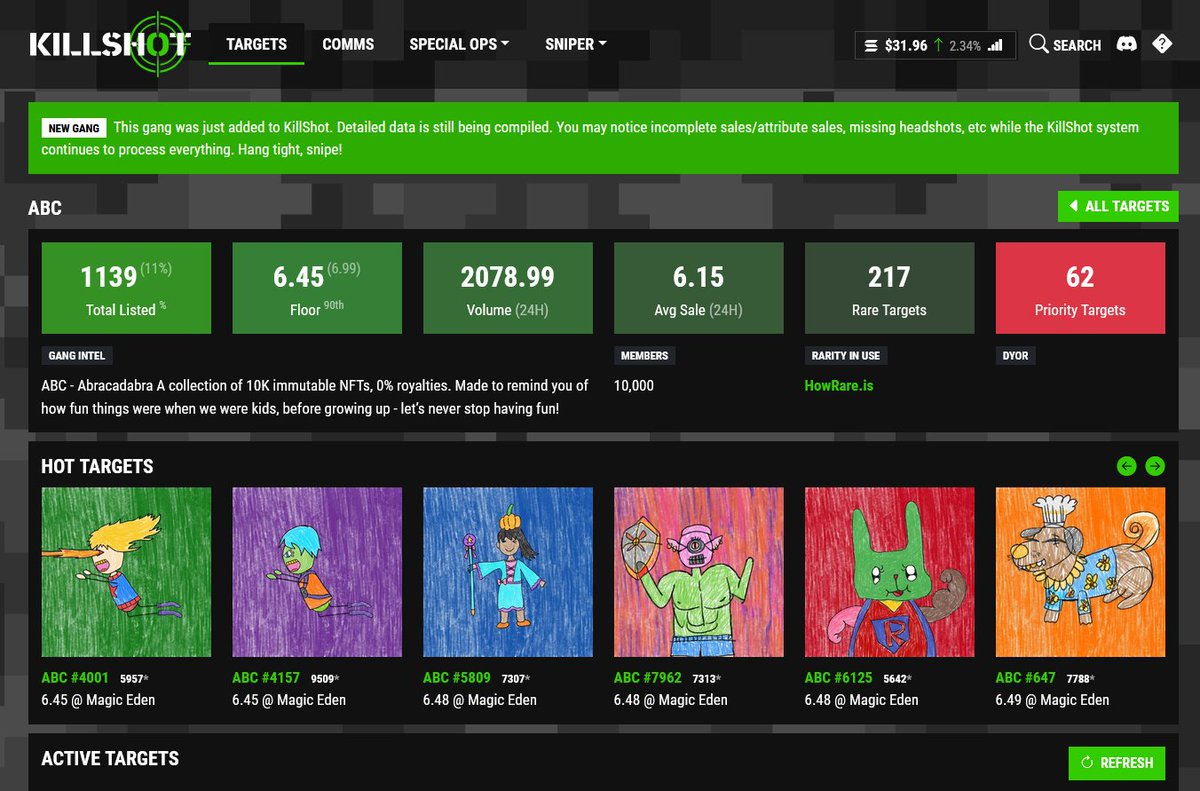The width and height of the screenshot is (1200, 791).
Task: Open ABC #7962 thumbnail image
Action: [x=698, y=572]
